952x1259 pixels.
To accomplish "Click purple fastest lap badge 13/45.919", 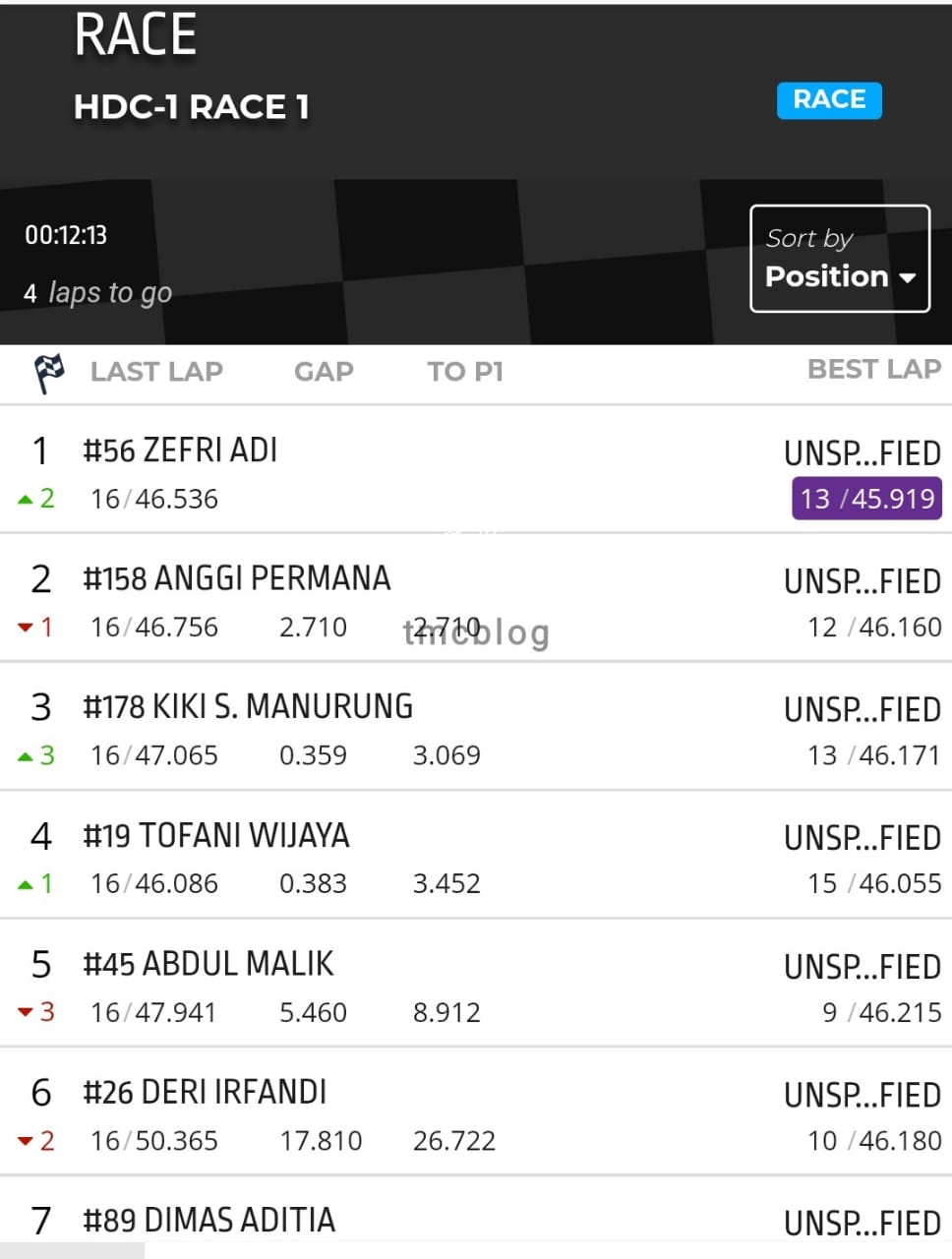I will coord(866,499).
